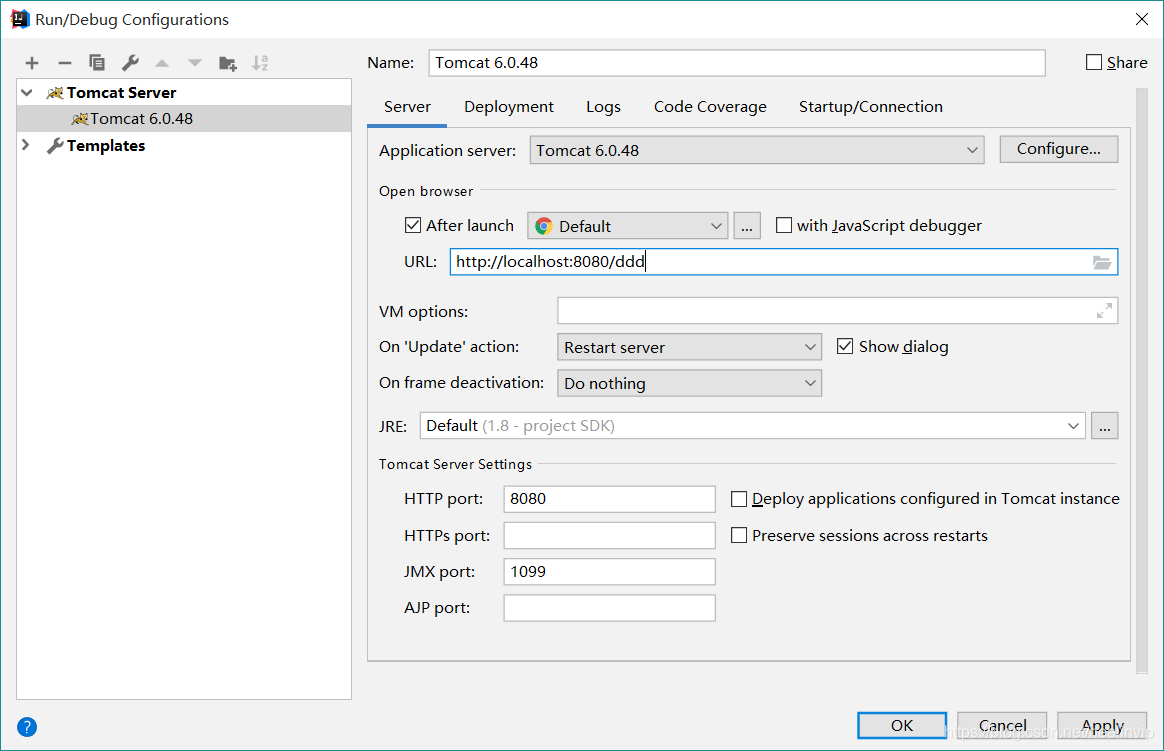Screen dimensions: 1164x751
Task: Open browser selection ellipsis button
Action: pos(747,226)
